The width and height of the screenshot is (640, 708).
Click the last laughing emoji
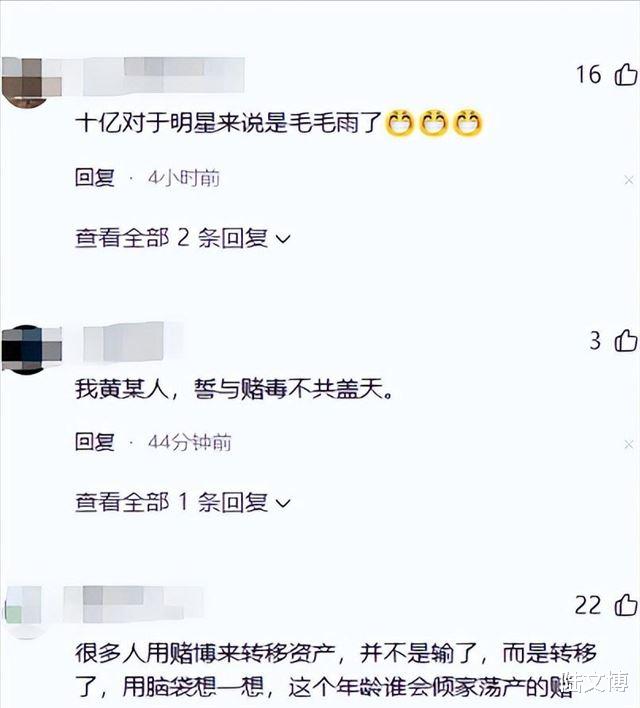[468, 123]
